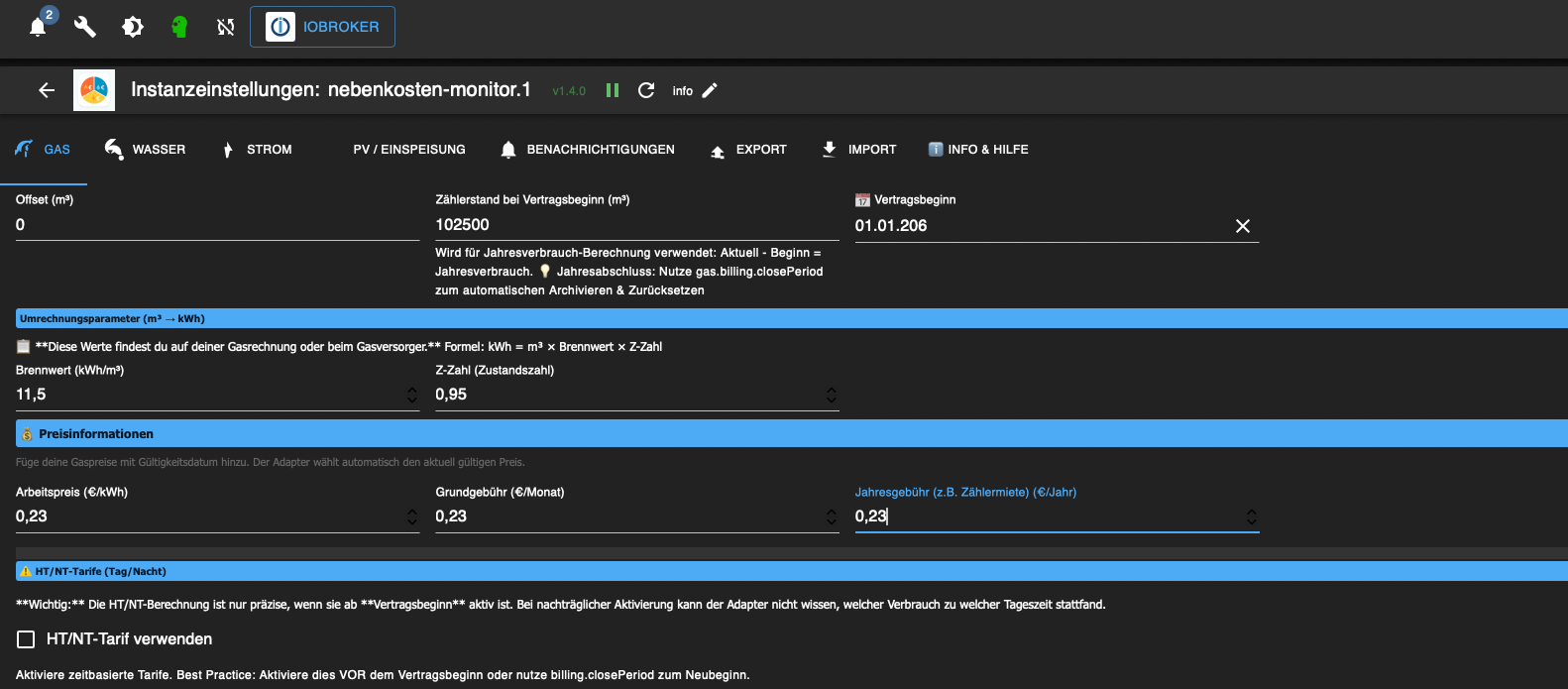Restart the instance with reload icon

coord(646,90)
